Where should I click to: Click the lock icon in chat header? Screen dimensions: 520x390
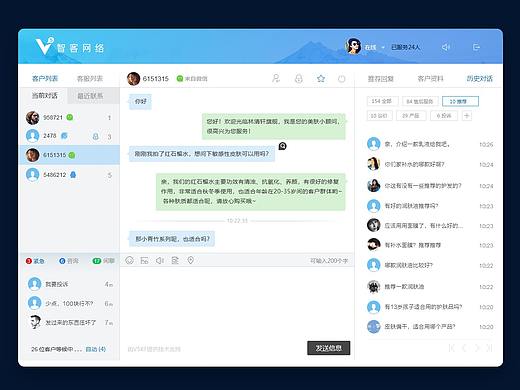click(x=299, y=79)
